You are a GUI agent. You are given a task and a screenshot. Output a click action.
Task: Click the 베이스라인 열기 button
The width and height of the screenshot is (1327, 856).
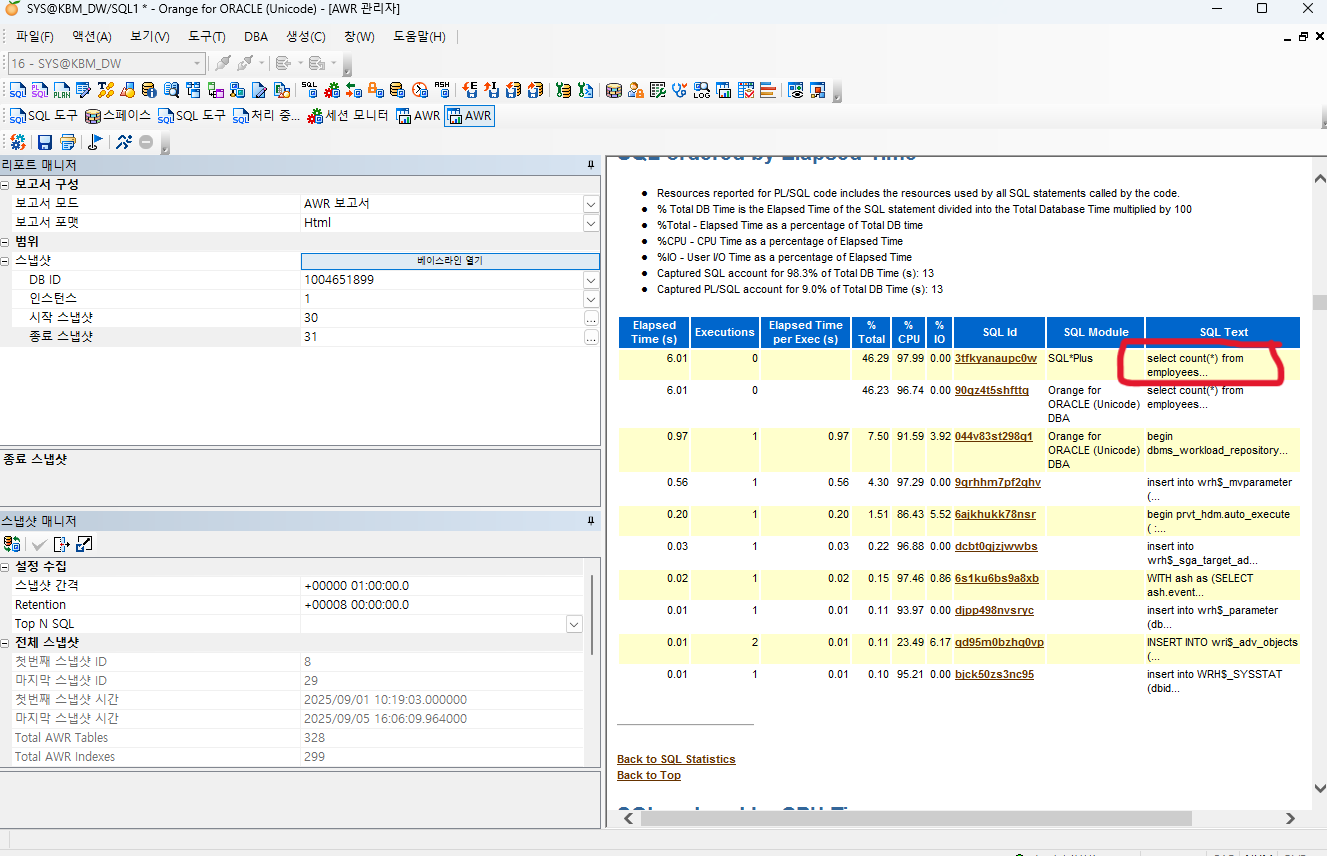coord(450,261)
